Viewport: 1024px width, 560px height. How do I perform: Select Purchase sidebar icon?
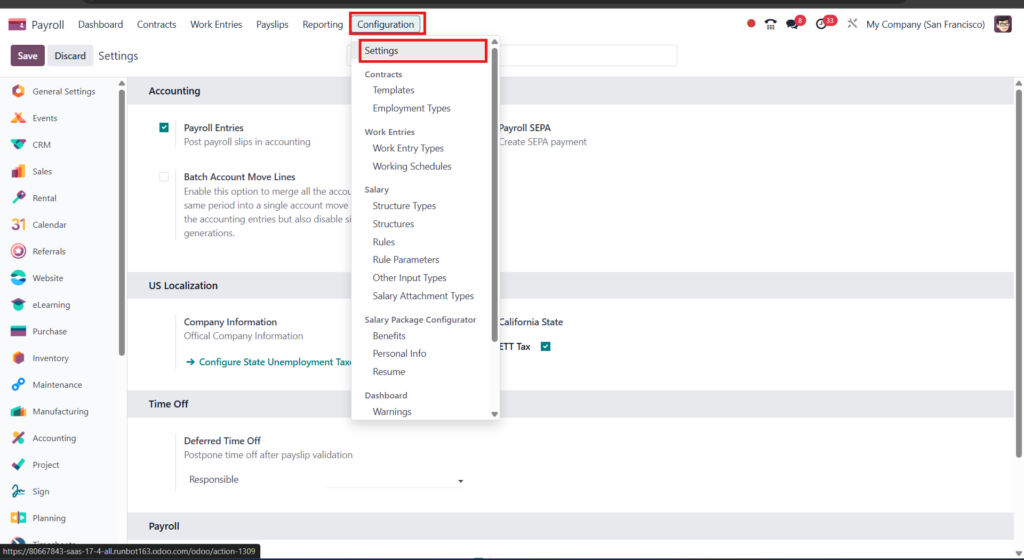click(x=18, y=332)
